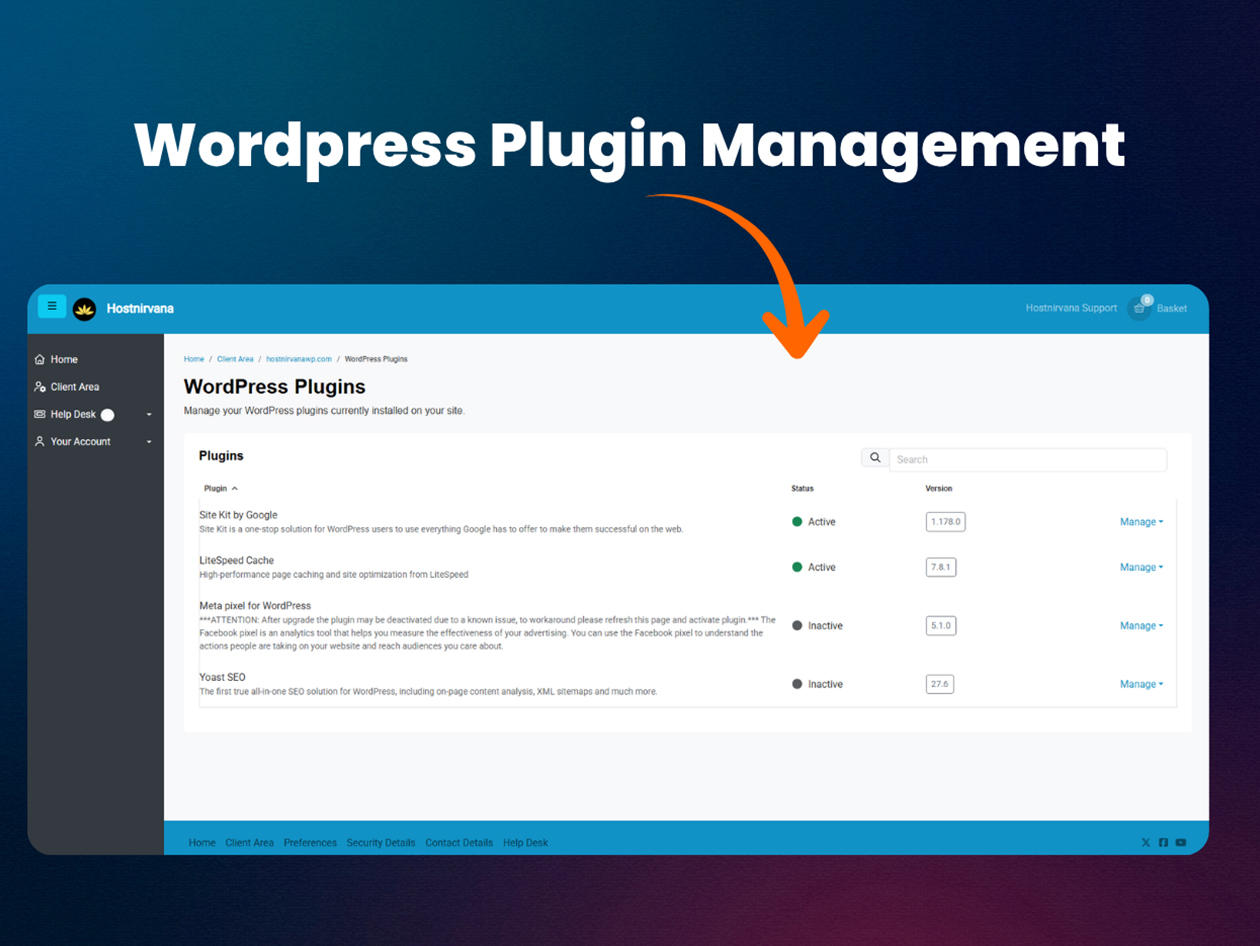The height and width of the screenshot is (946, 1260).
Task: Open Manage dropdown for LiteSpeed Cache
Action: click(x=1141, y=567)
